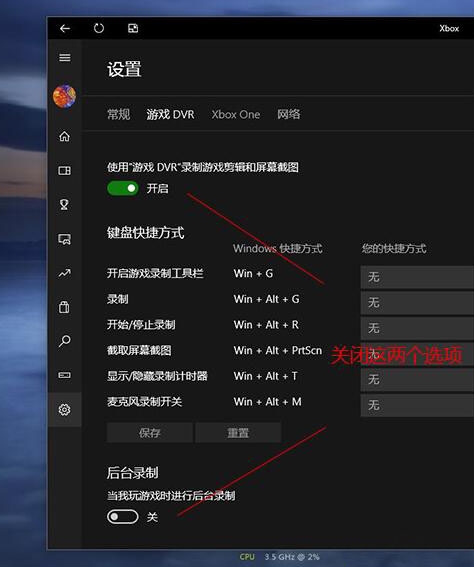This screenshot has height=567, width=474.
Task: Go to Home in sidebar
Action: 64,136
